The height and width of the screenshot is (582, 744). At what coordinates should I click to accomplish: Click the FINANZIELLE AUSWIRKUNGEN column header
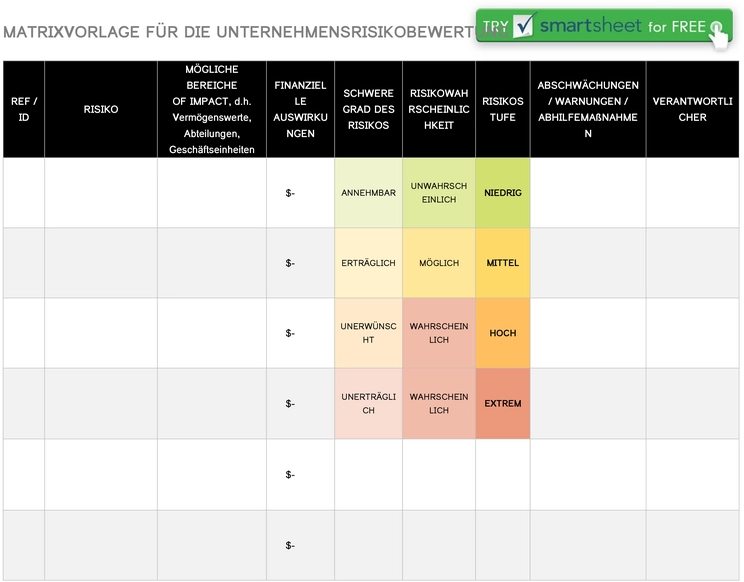300,109
